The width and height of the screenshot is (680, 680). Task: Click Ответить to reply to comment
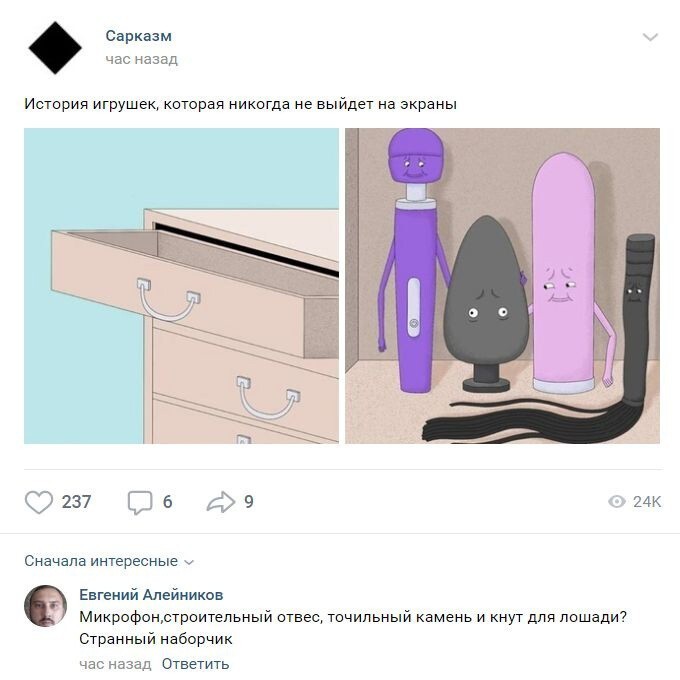click(195, 664)
